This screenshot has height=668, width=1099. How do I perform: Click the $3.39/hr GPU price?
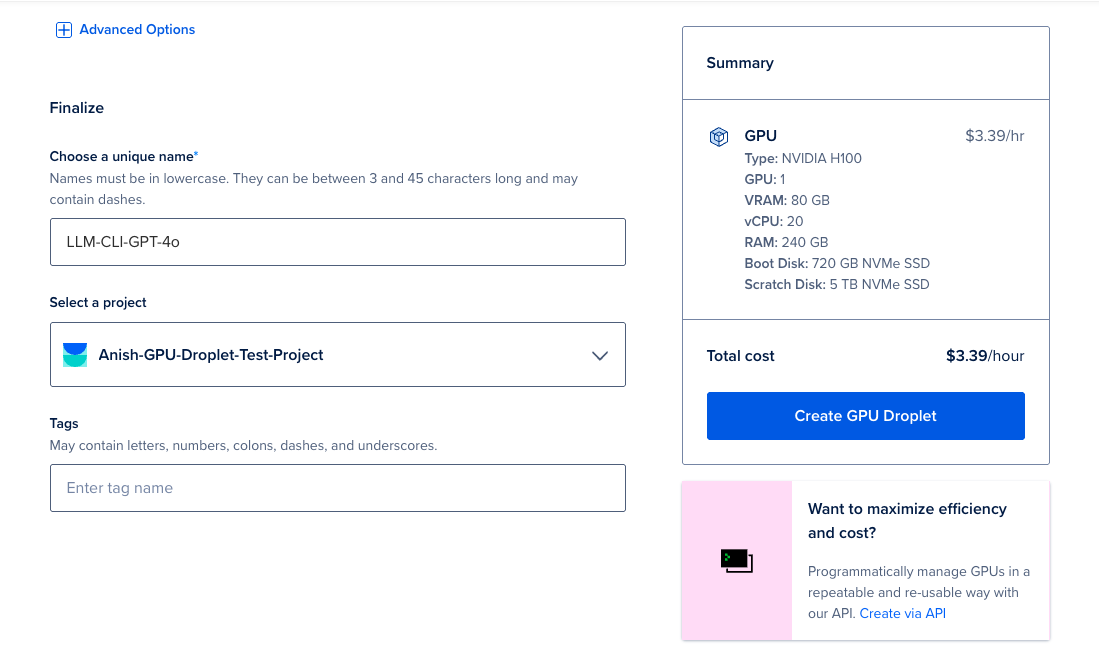(x=994, y=136)
